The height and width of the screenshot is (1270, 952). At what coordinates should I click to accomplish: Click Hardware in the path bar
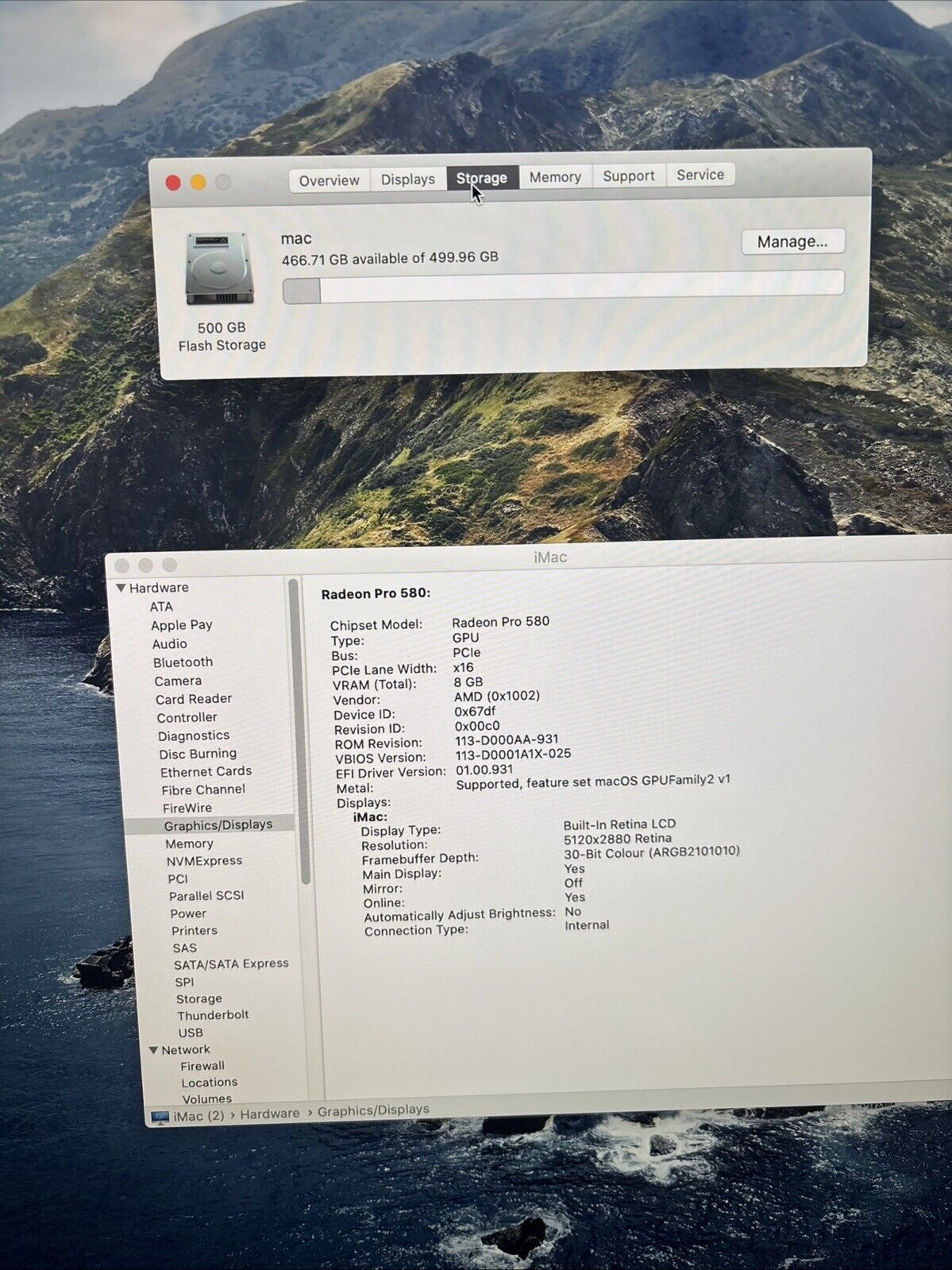pos(270,1114)
